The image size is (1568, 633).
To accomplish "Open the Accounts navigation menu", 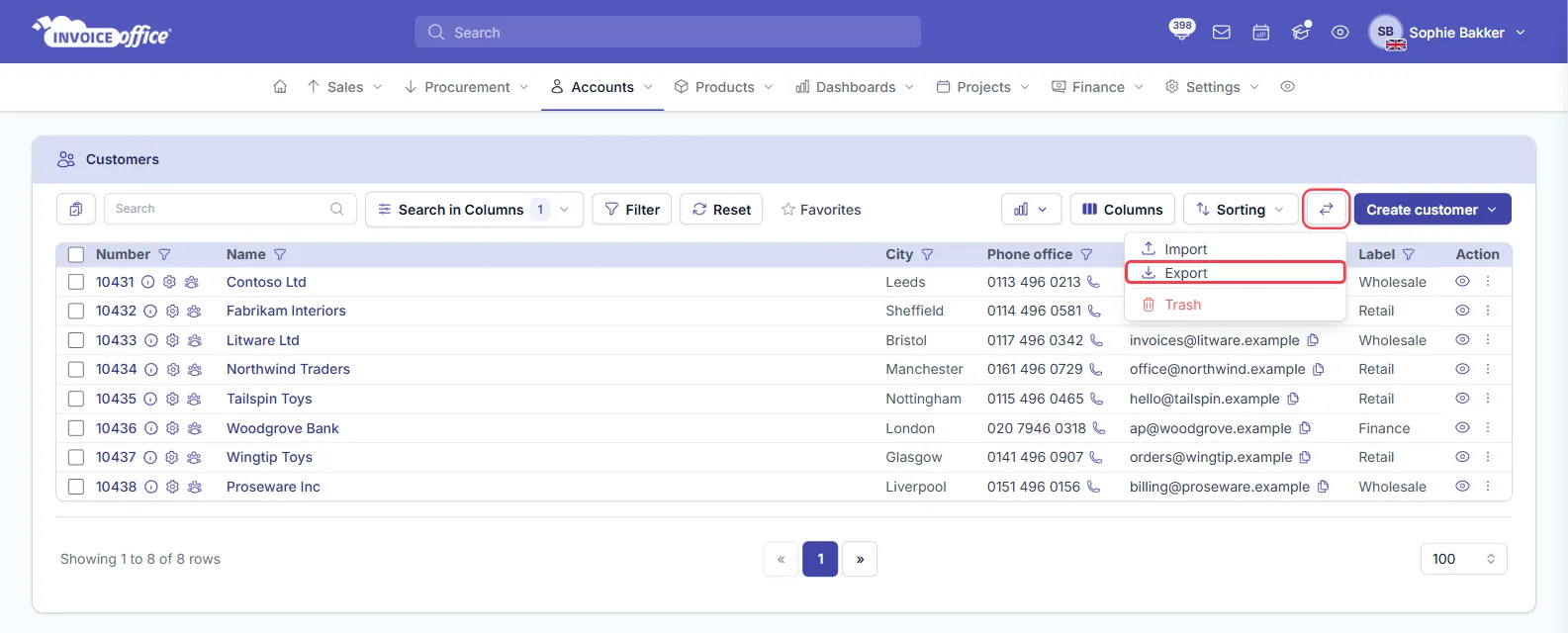I will click(x=602, y=87).
